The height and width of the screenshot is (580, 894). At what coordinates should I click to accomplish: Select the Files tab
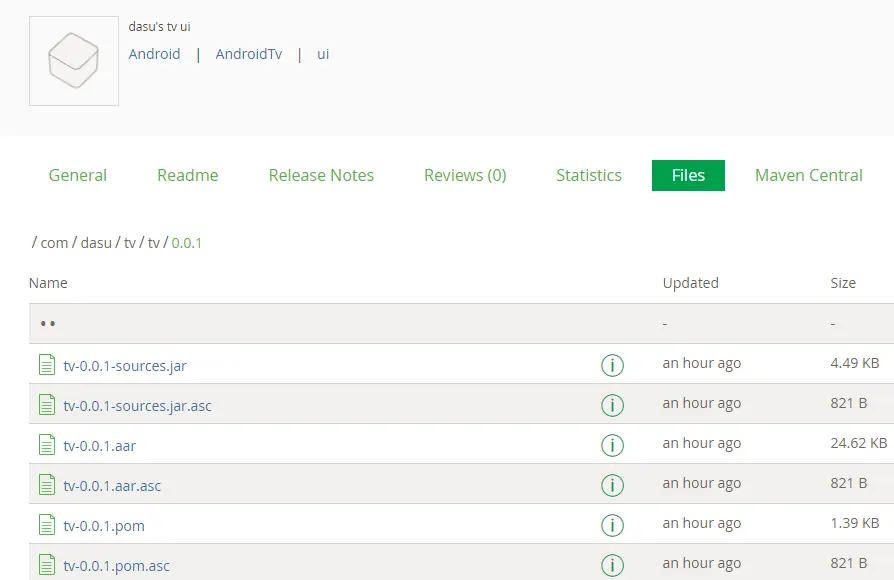[688, 175]
